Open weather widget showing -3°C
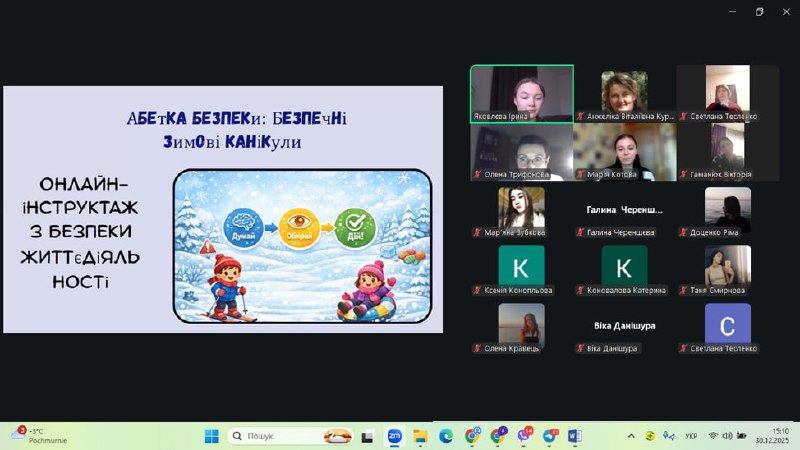This screenshot has width=800, height=450. tap(39, 436)
